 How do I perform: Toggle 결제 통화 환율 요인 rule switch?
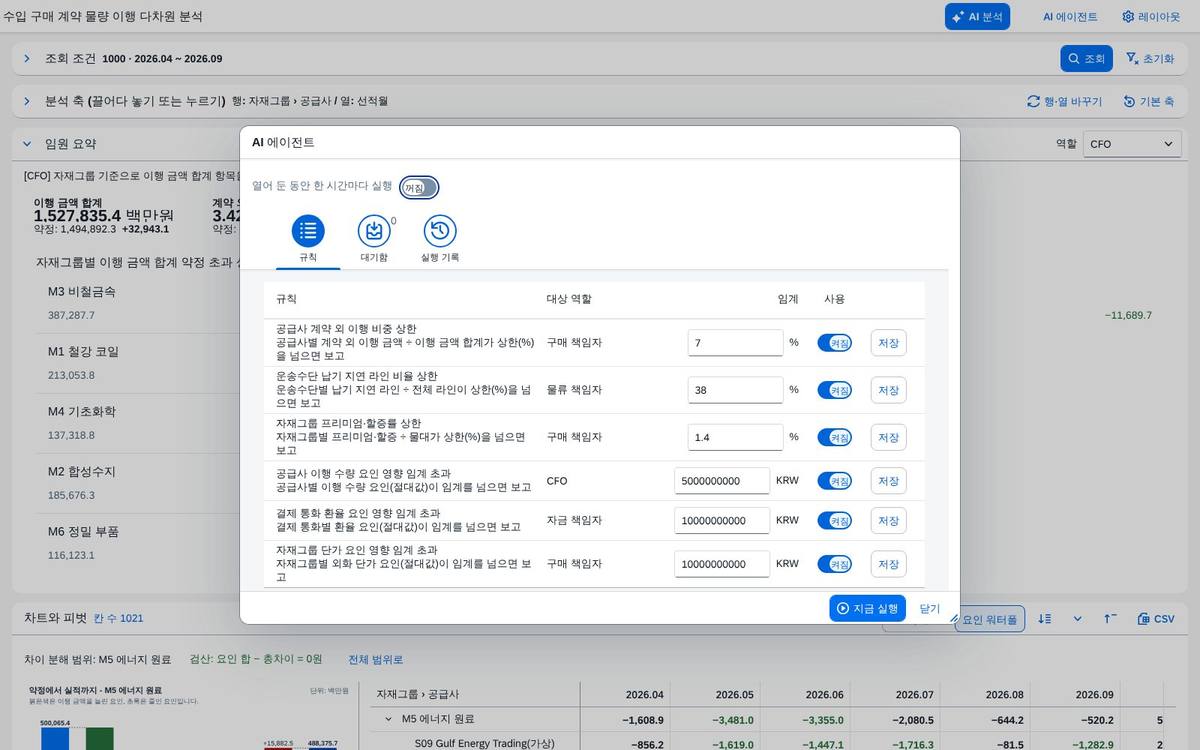(835, 521)
